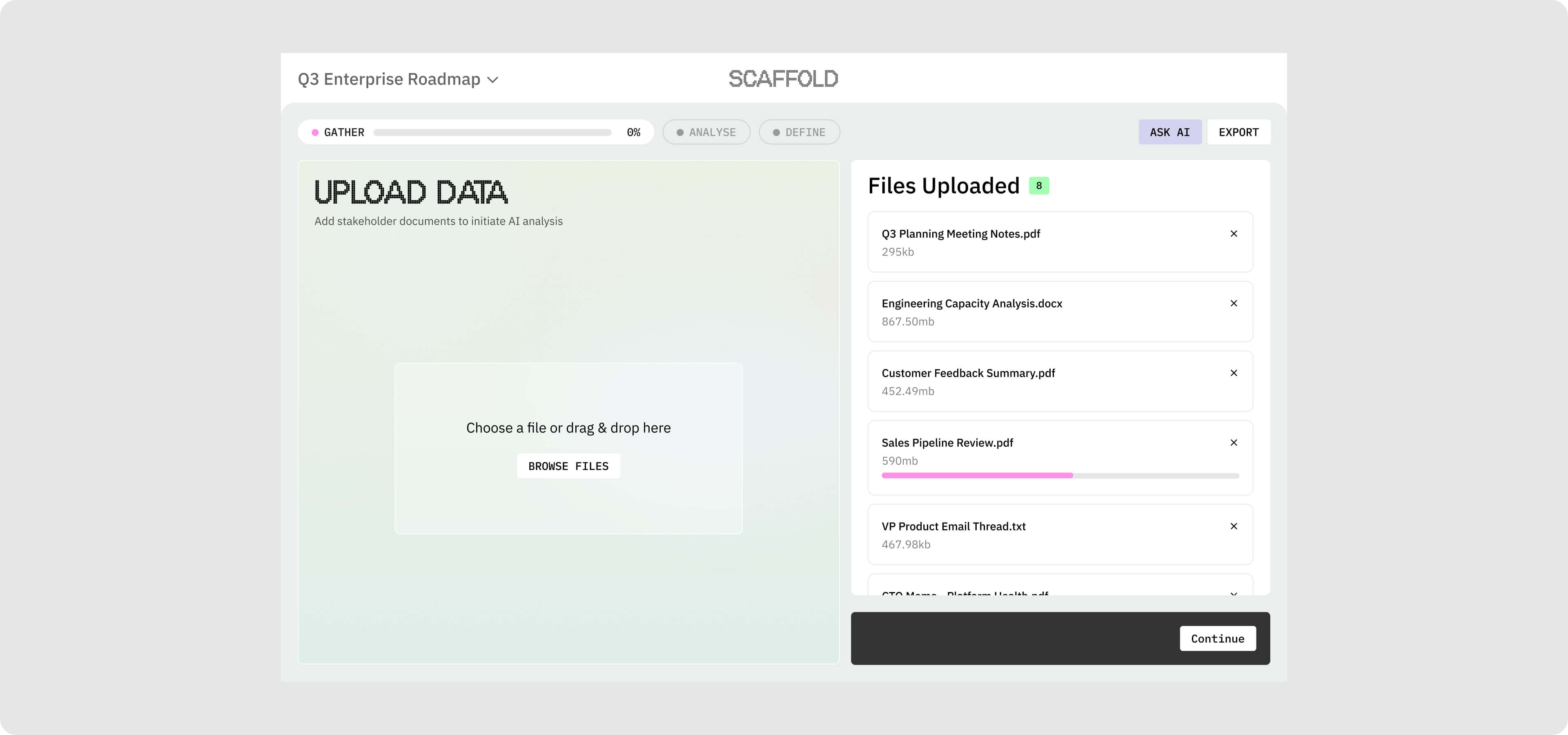Click BROWSE FILES to choose a file
This screenshot has width=1568, height=735.
point(568,466)
